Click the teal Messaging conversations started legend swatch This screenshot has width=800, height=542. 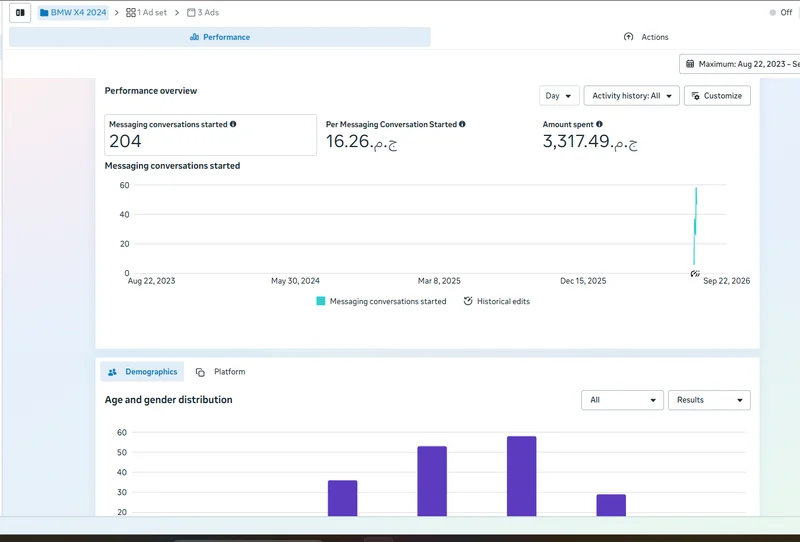coord(320,301)
